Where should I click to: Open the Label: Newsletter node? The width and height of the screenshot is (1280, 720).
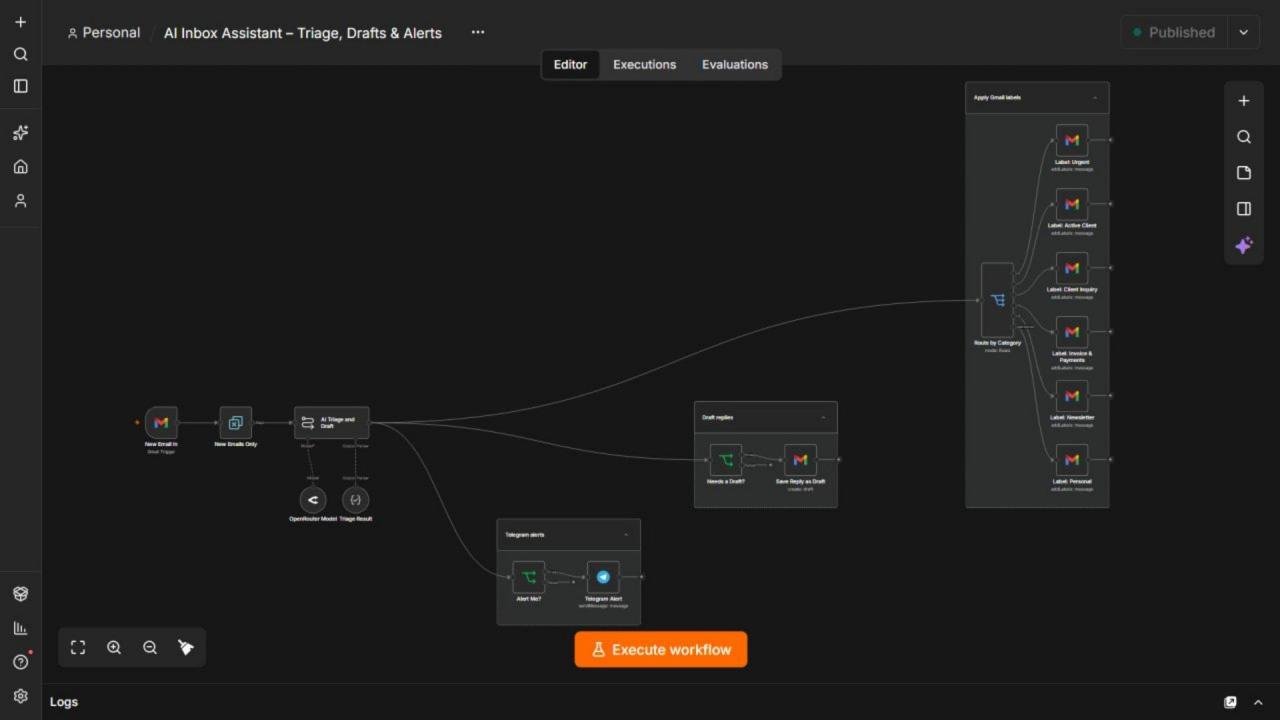click(1072, 396)
